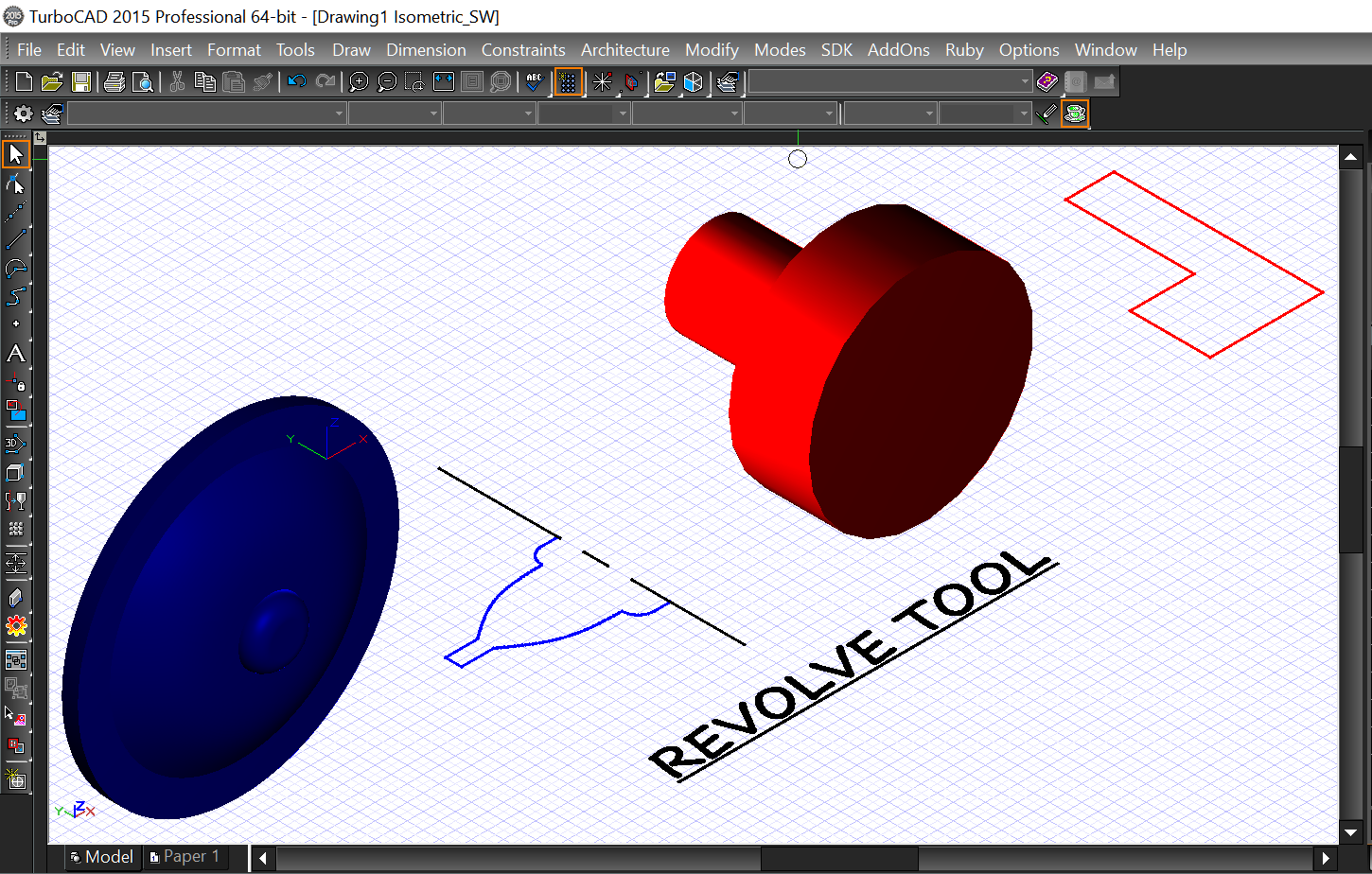Click the Undo icon

point(297,81)
